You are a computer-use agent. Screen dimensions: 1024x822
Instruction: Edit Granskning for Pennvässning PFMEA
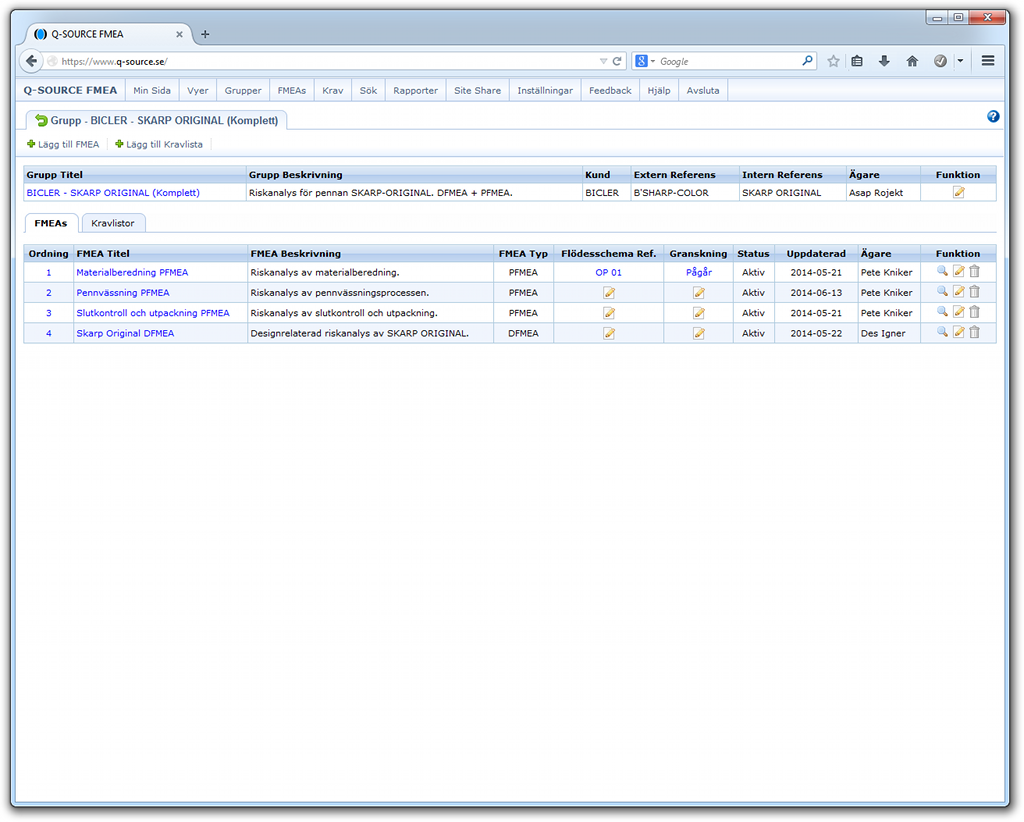(699, 292)
